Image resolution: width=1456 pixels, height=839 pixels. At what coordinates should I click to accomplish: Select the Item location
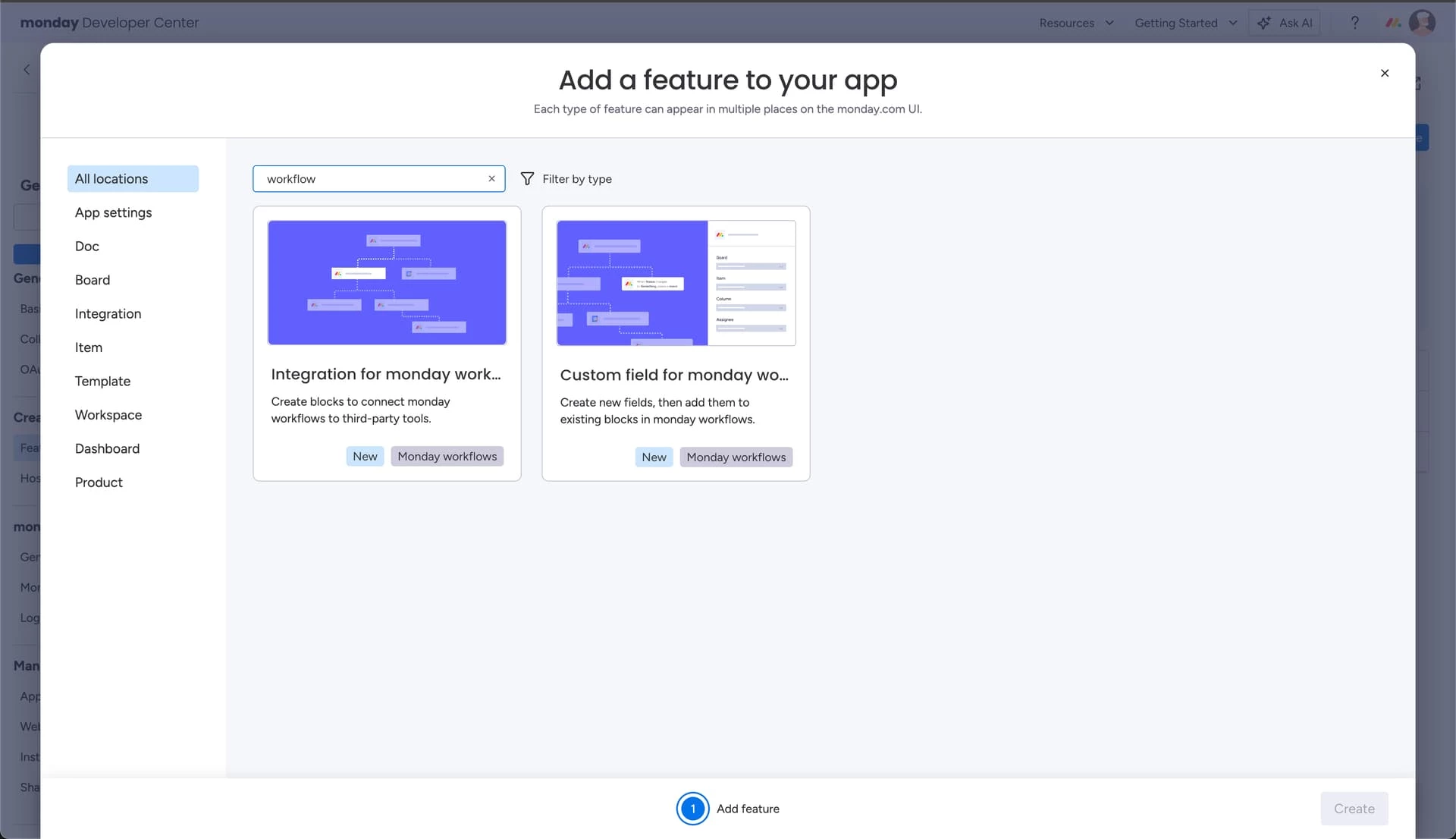click(133, 347)
